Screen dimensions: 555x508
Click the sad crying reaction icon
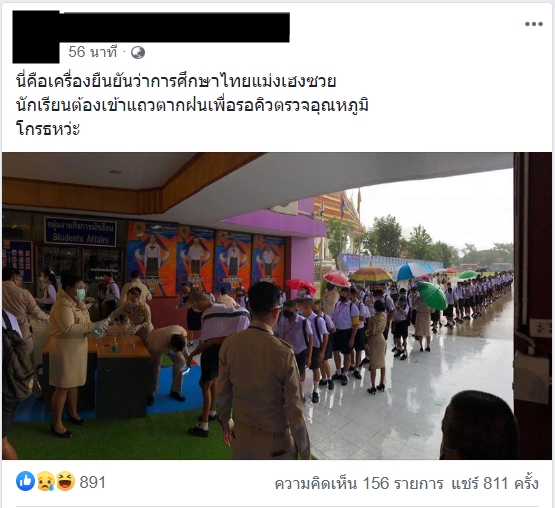tap(46, 481)
